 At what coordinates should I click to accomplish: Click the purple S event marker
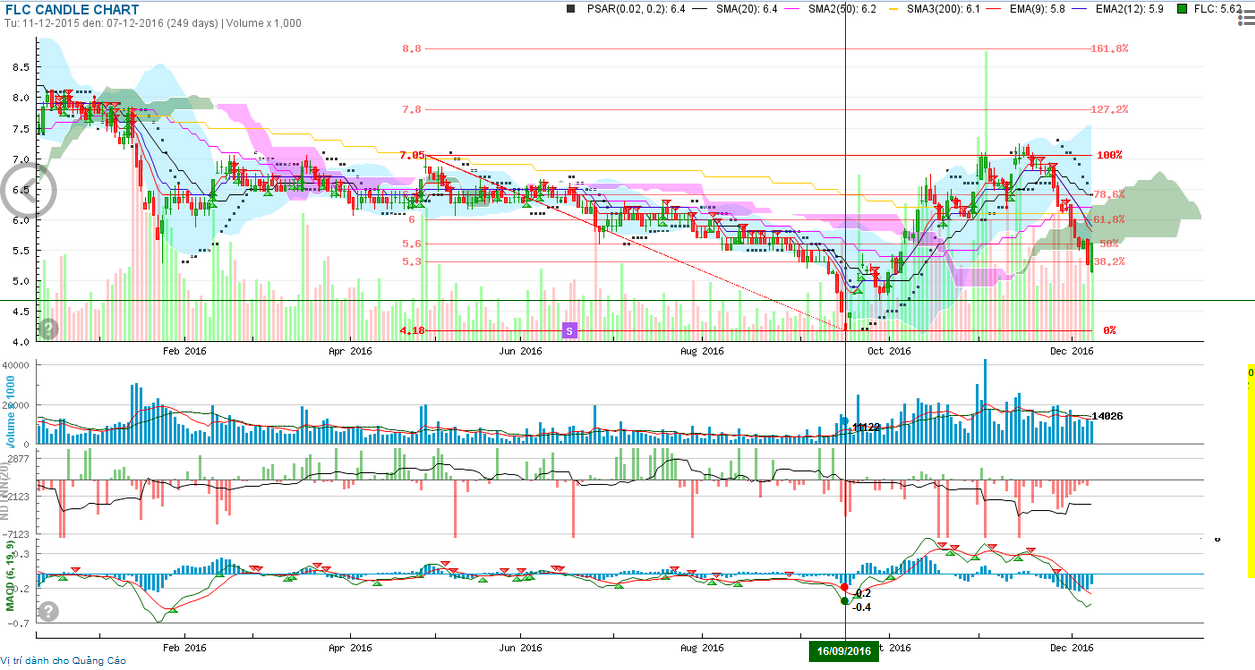click(570, 329)
